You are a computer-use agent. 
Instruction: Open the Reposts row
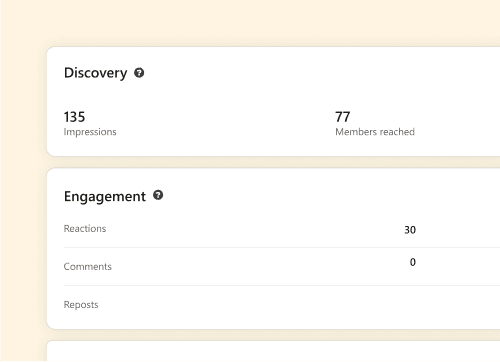coord(282,305)
